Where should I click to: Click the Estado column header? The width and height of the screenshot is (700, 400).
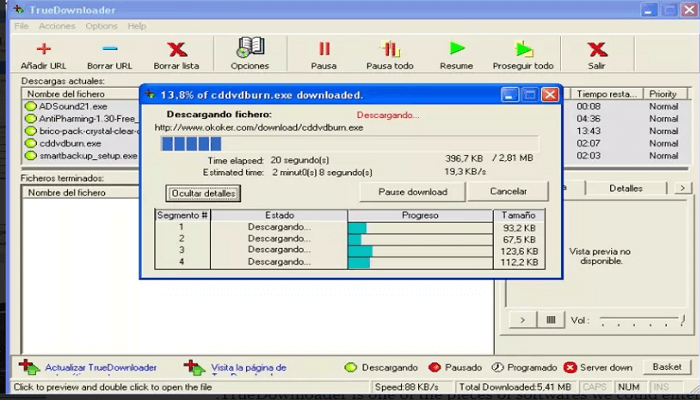(279, 215)
